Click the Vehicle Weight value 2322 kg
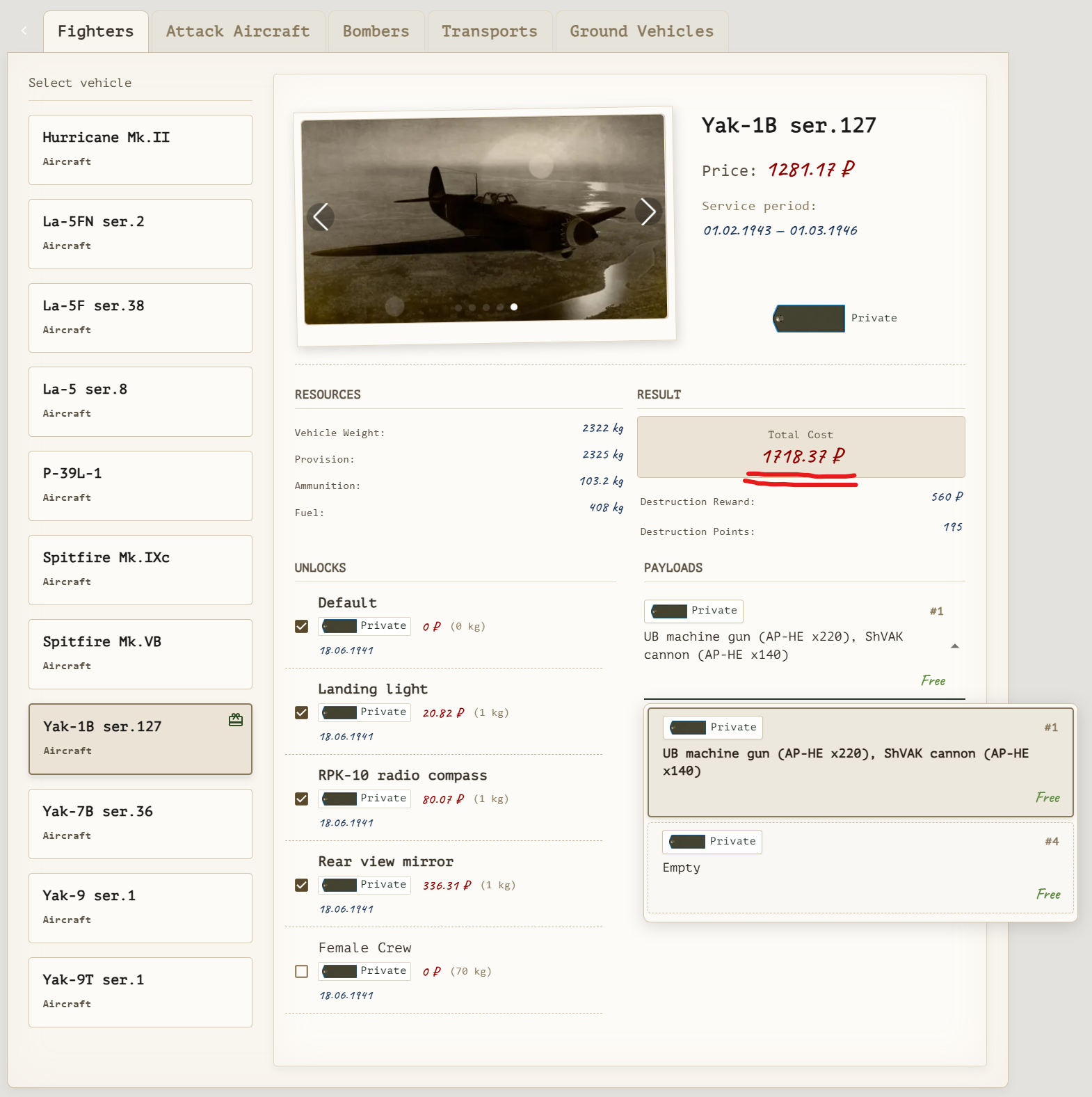This screenshot has height=1097, width=1092. (x=602, y=429)
